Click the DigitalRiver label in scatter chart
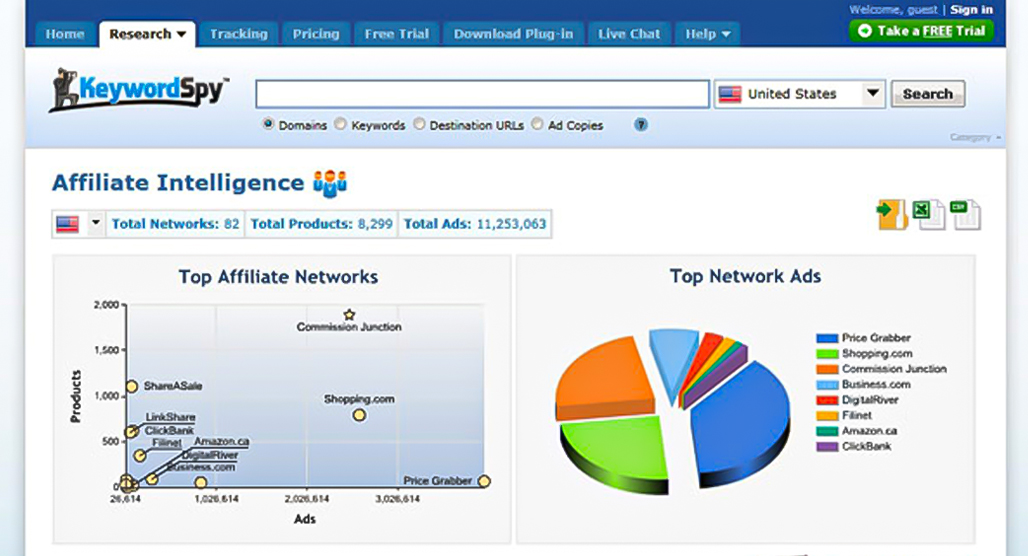1028x556 pixels. point(210,455)
